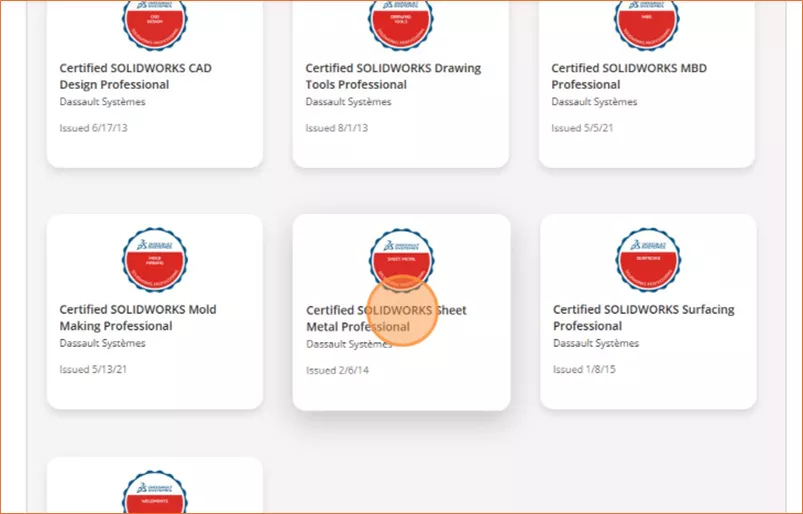The image size is (803, 514).
Task: Select the Weldments badge icon
Action: point(155,492)
